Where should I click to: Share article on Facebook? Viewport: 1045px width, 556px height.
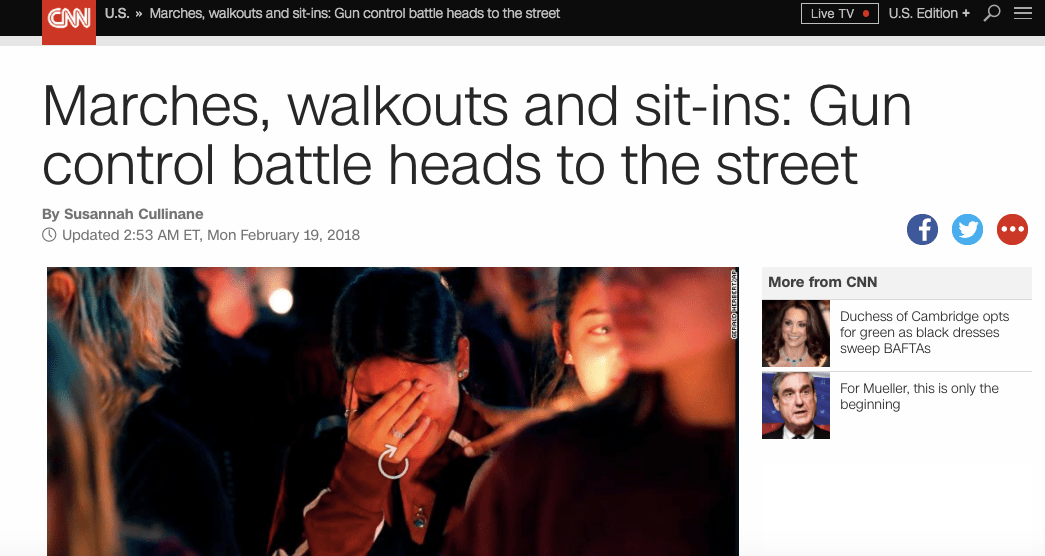pos(922,229)
